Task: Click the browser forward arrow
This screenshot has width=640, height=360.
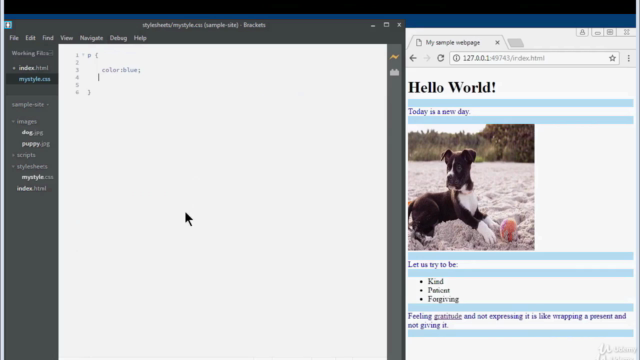Action: tap(427, 58)
